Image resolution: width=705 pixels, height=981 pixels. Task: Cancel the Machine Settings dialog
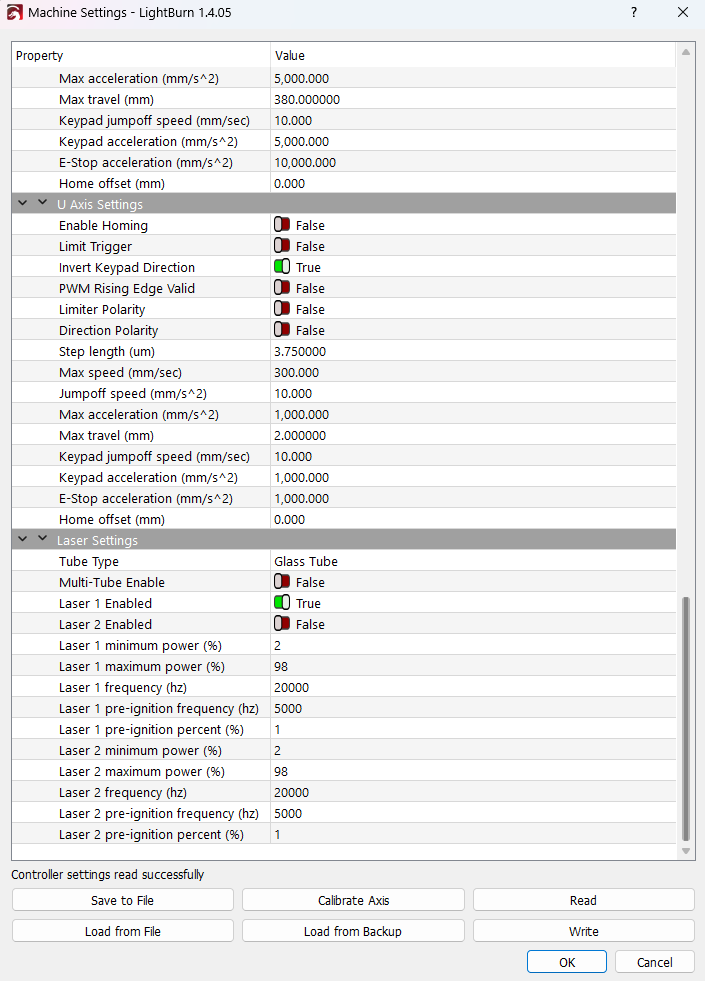[x=655, y=962]
